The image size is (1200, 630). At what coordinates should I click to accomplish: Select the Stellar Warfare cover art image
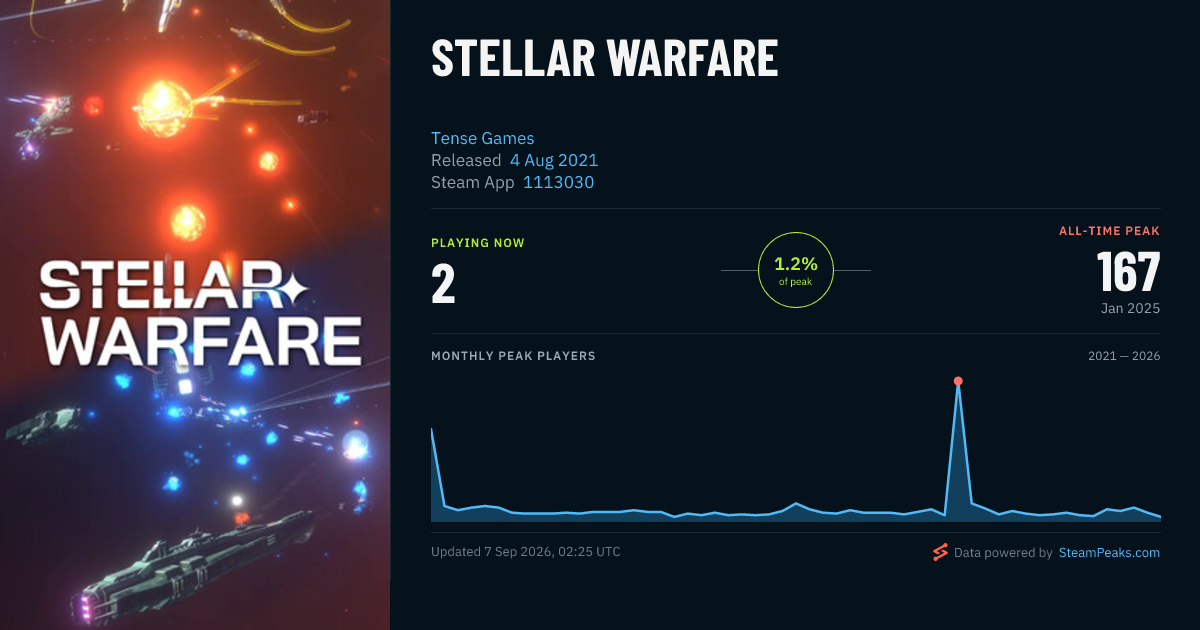coord(195,315)
